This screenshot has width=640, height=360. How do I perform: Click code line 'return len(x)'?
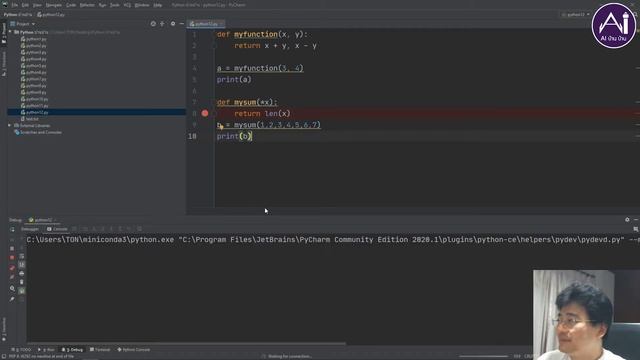262,113
